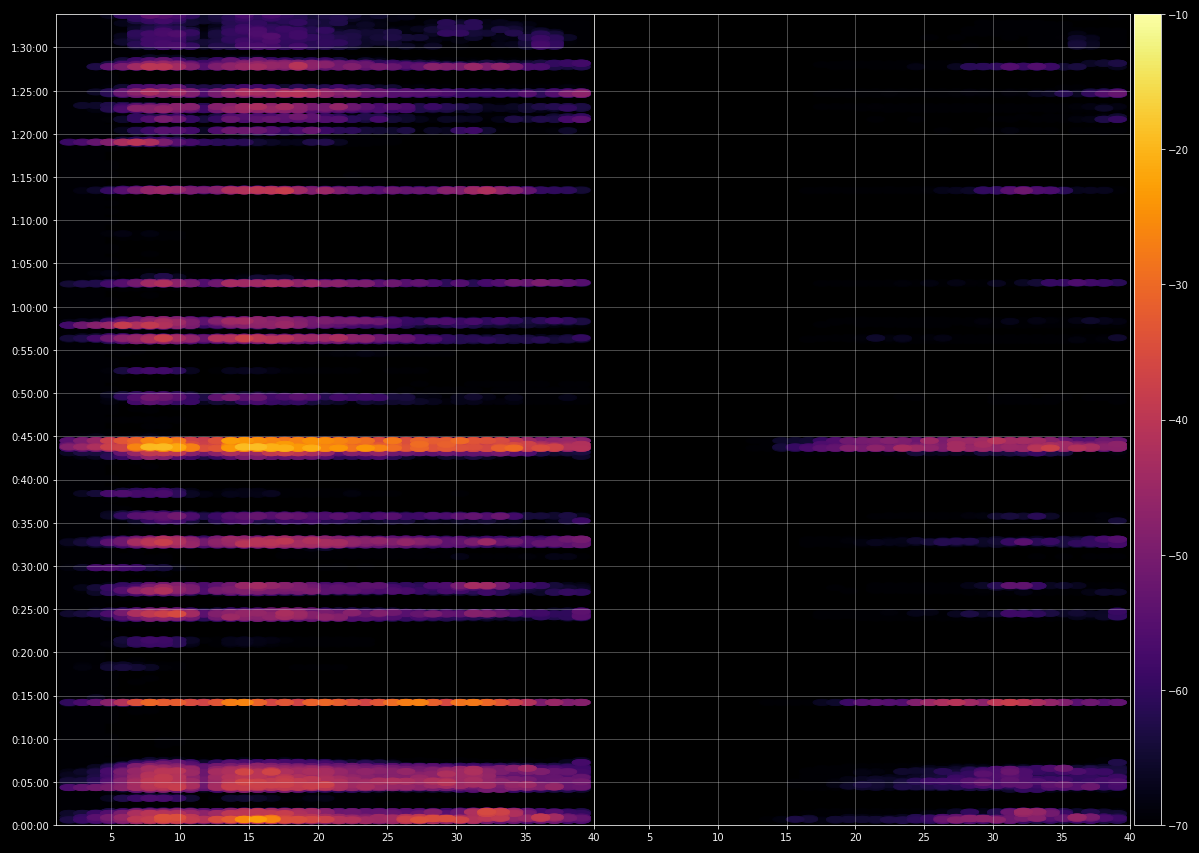Click x-axis tick 35 of the right plot
Viewport: 1199px width, 853px height.
pos(1062,837)
